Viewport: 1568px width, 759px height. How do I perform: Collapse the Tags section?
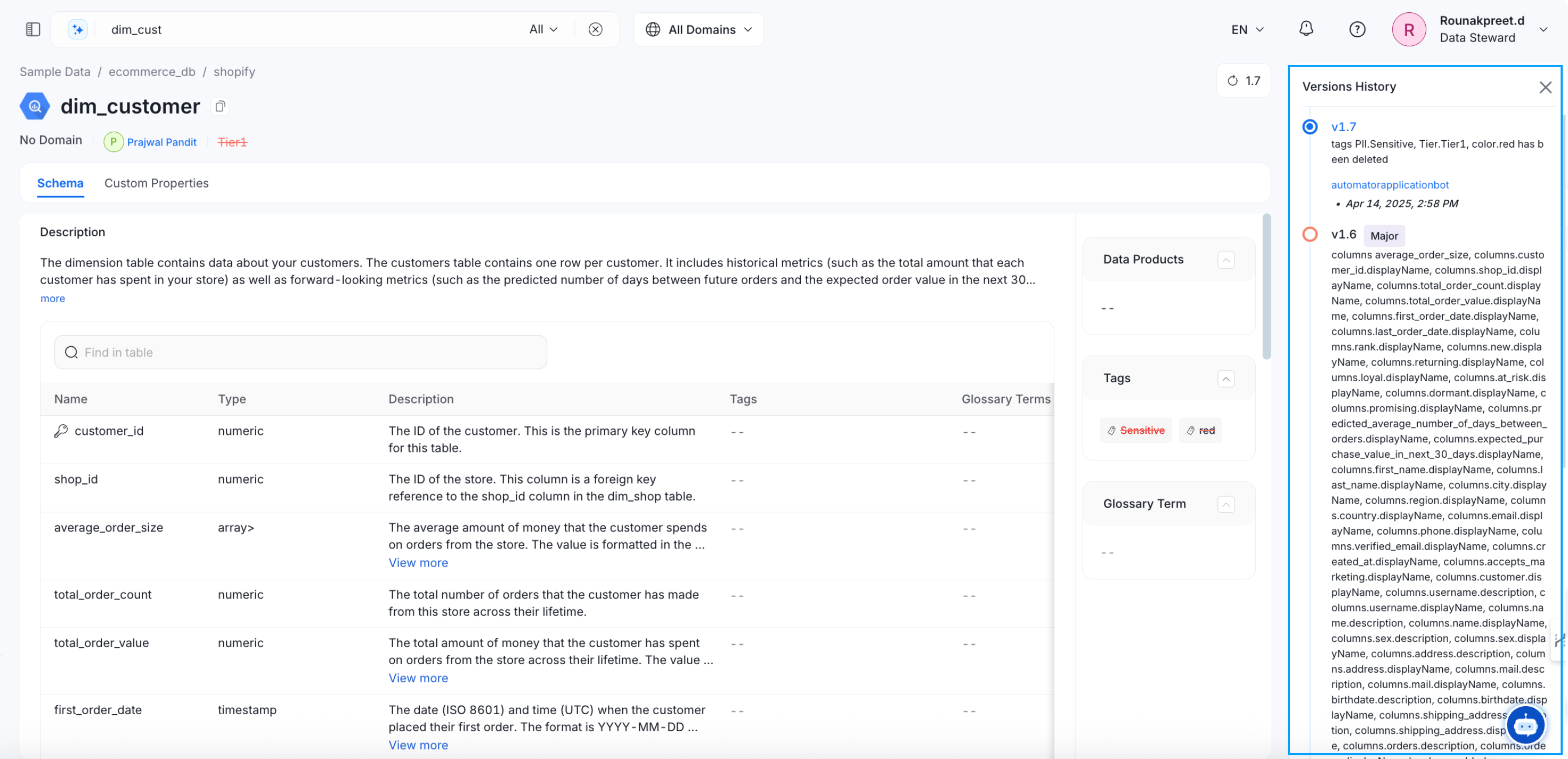coord(1226,379)
